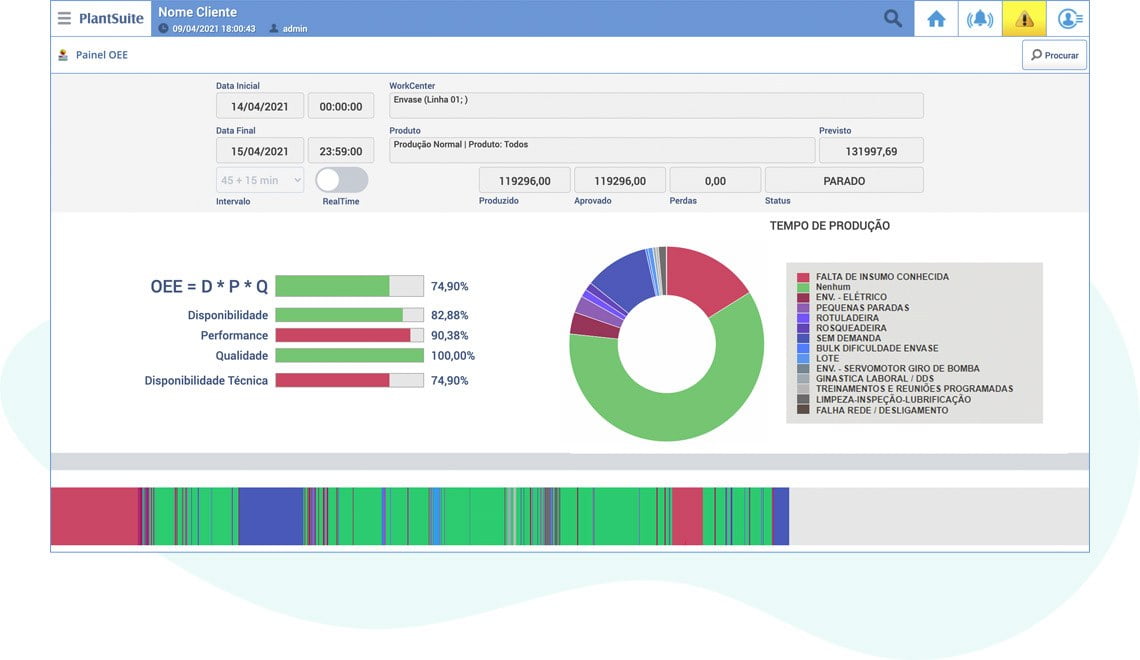This screenshot has width=1140, height=660.
Task: Click the Qualidade progress bar
Action: [x=350, y=355]
